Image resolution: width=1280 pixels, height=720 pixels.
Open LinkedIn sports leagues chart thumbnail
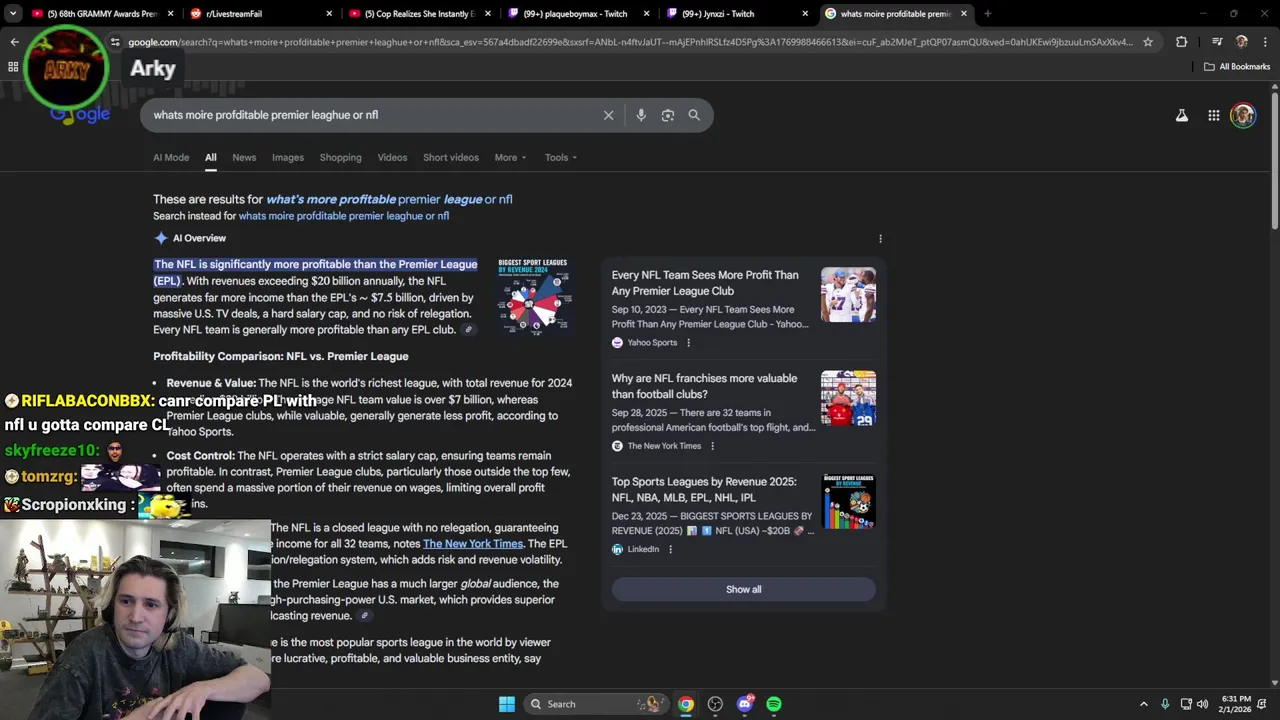(x=848, y=501)
